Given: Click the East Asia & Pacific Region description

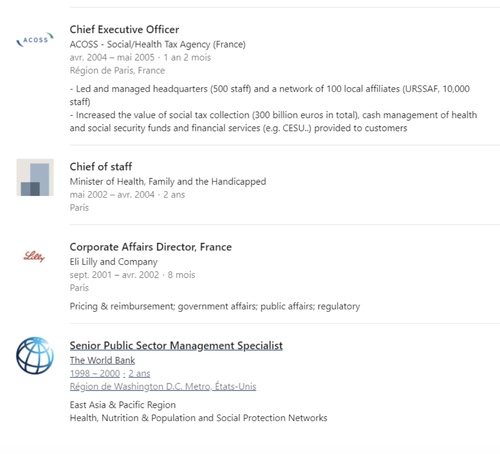Looking at the screenshot, I should (123, 405).
